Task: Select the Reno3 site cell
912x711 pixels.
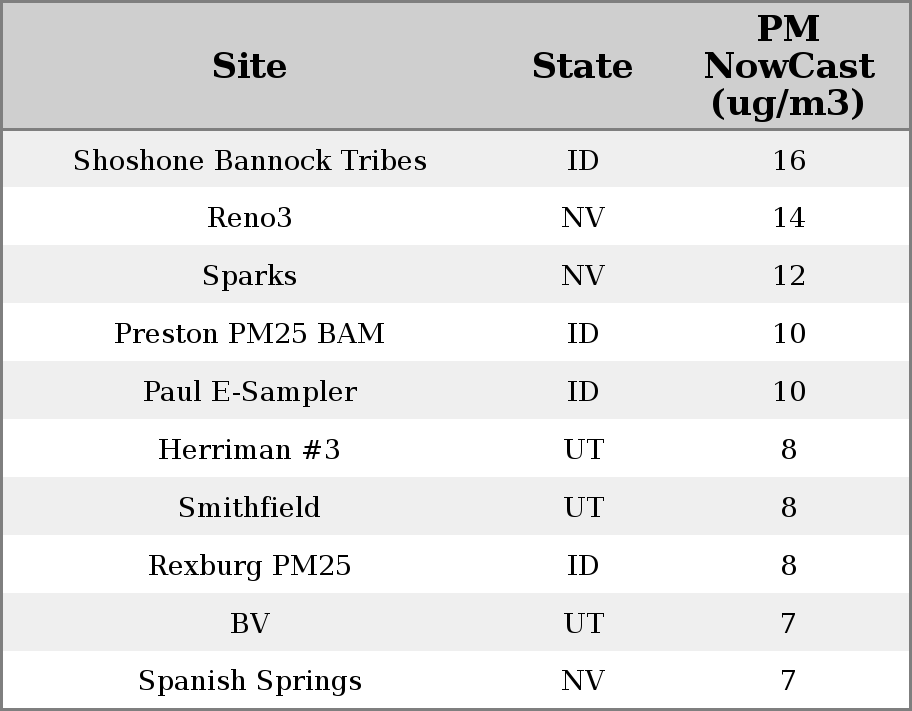Action: (x=249, y=218)
